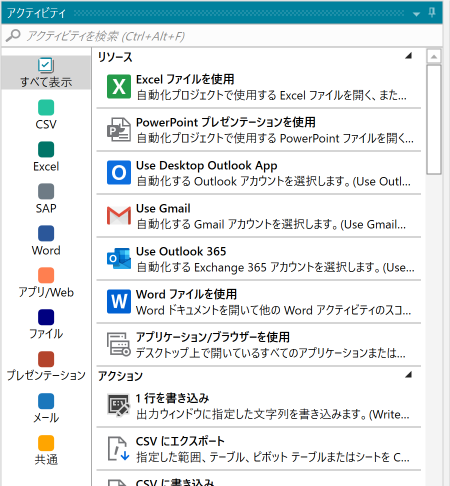This screenshot has width=450, height=486.
Task: Open the Activities panel options dropdown arrow
Action: [x=416, y=14]
